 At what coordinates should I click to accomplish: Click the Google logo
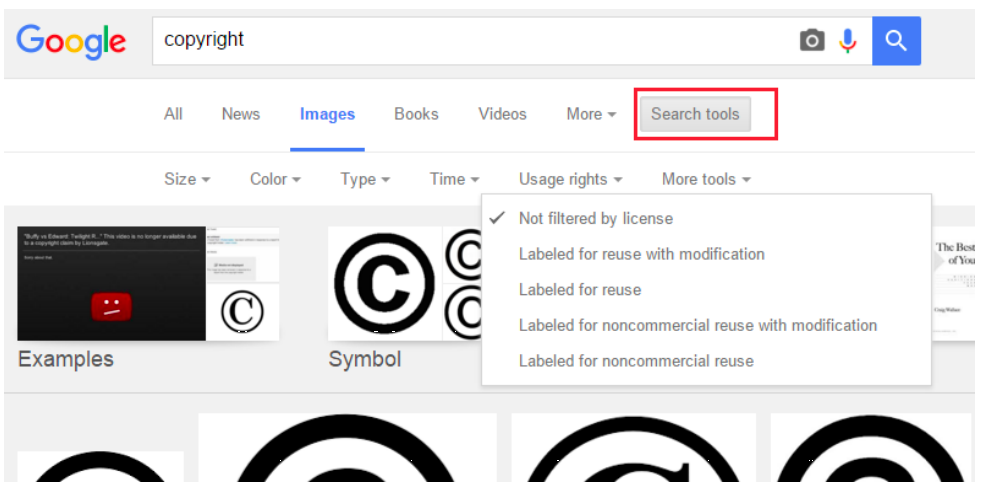[x=71, y=41]
